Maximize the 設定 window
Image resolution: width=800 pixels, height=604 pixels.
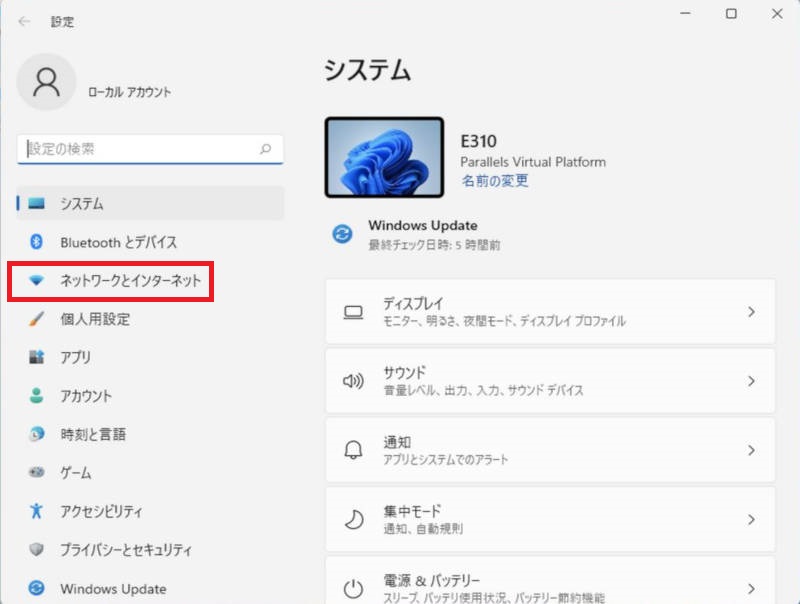(731, 14)
